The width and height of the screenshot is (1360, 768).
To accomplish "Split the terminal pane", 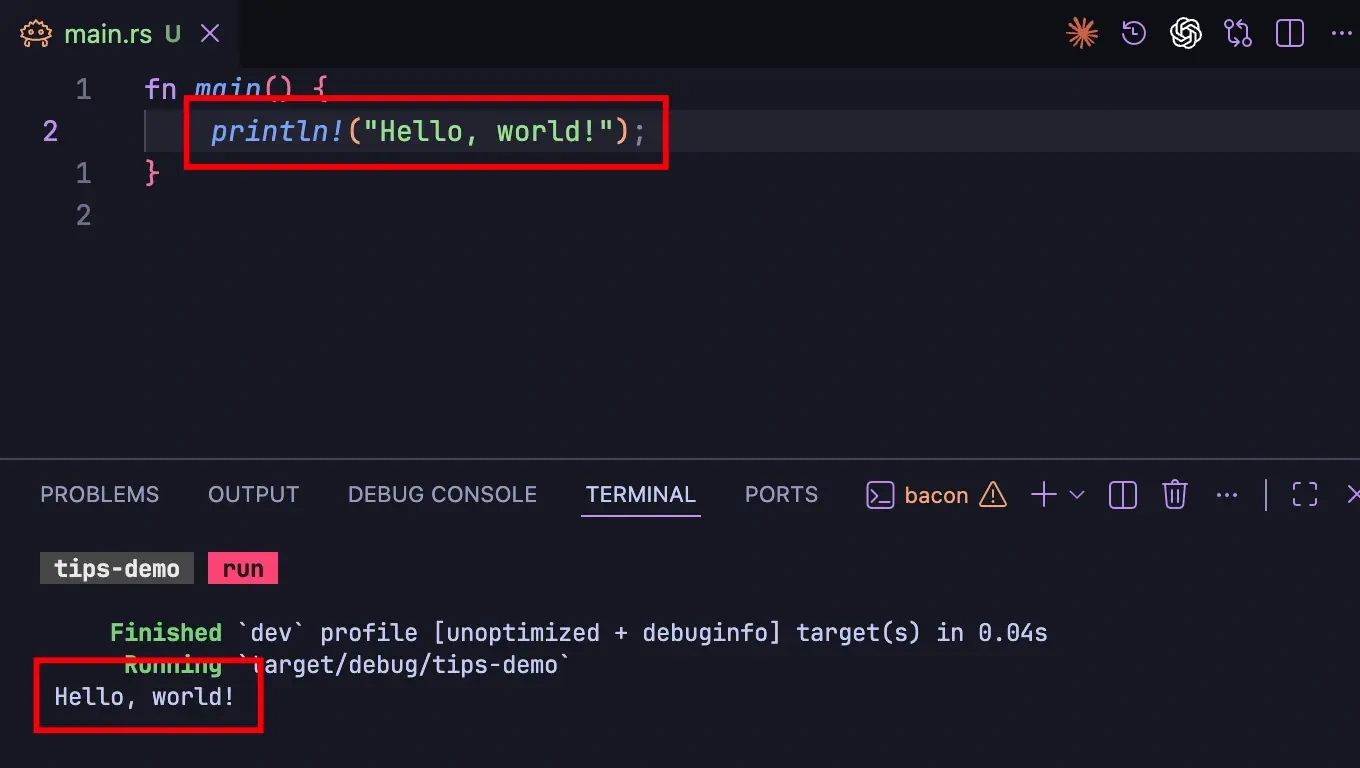I will pyautogui.click(x=1123, y=495).
